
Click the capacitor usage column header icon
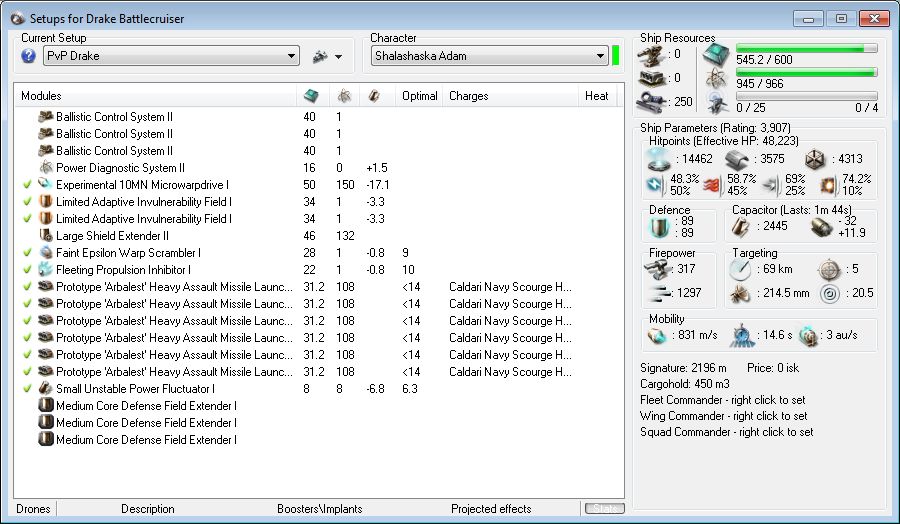coord(373,96)
